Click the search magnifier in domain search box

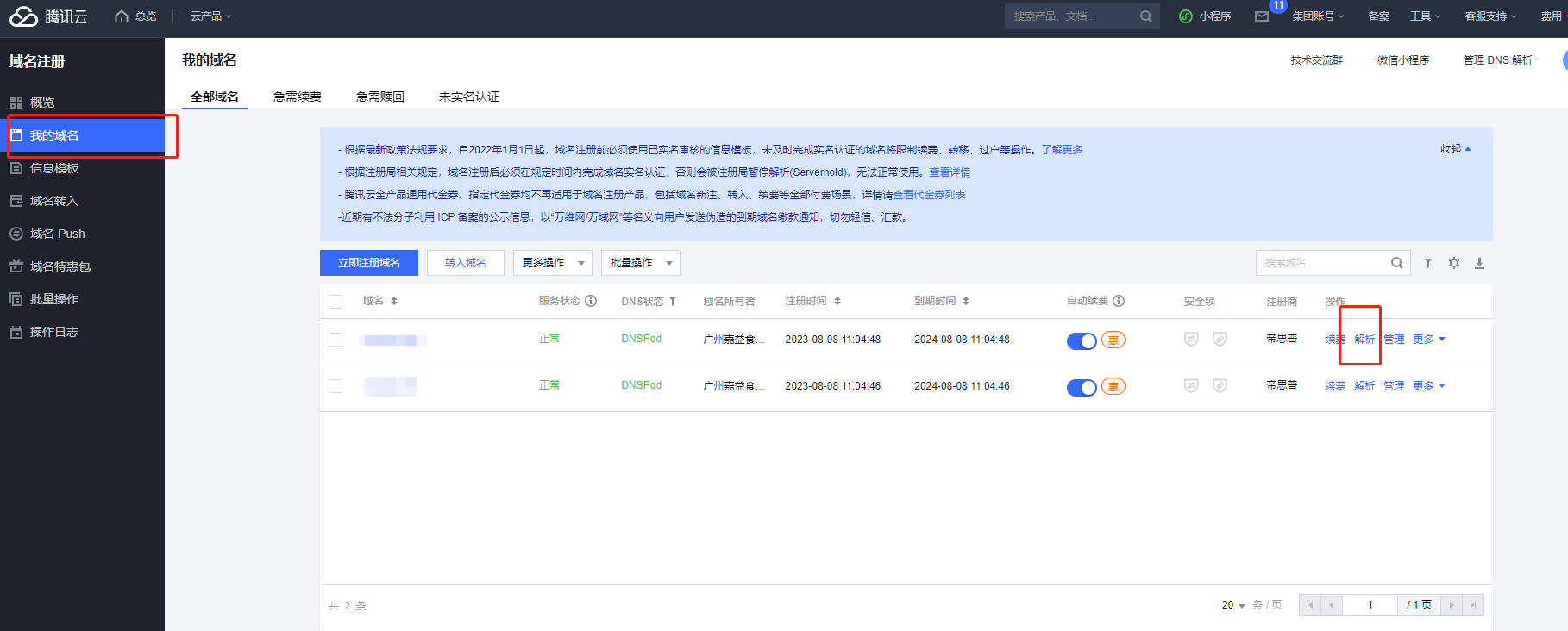pos(1396,263)
